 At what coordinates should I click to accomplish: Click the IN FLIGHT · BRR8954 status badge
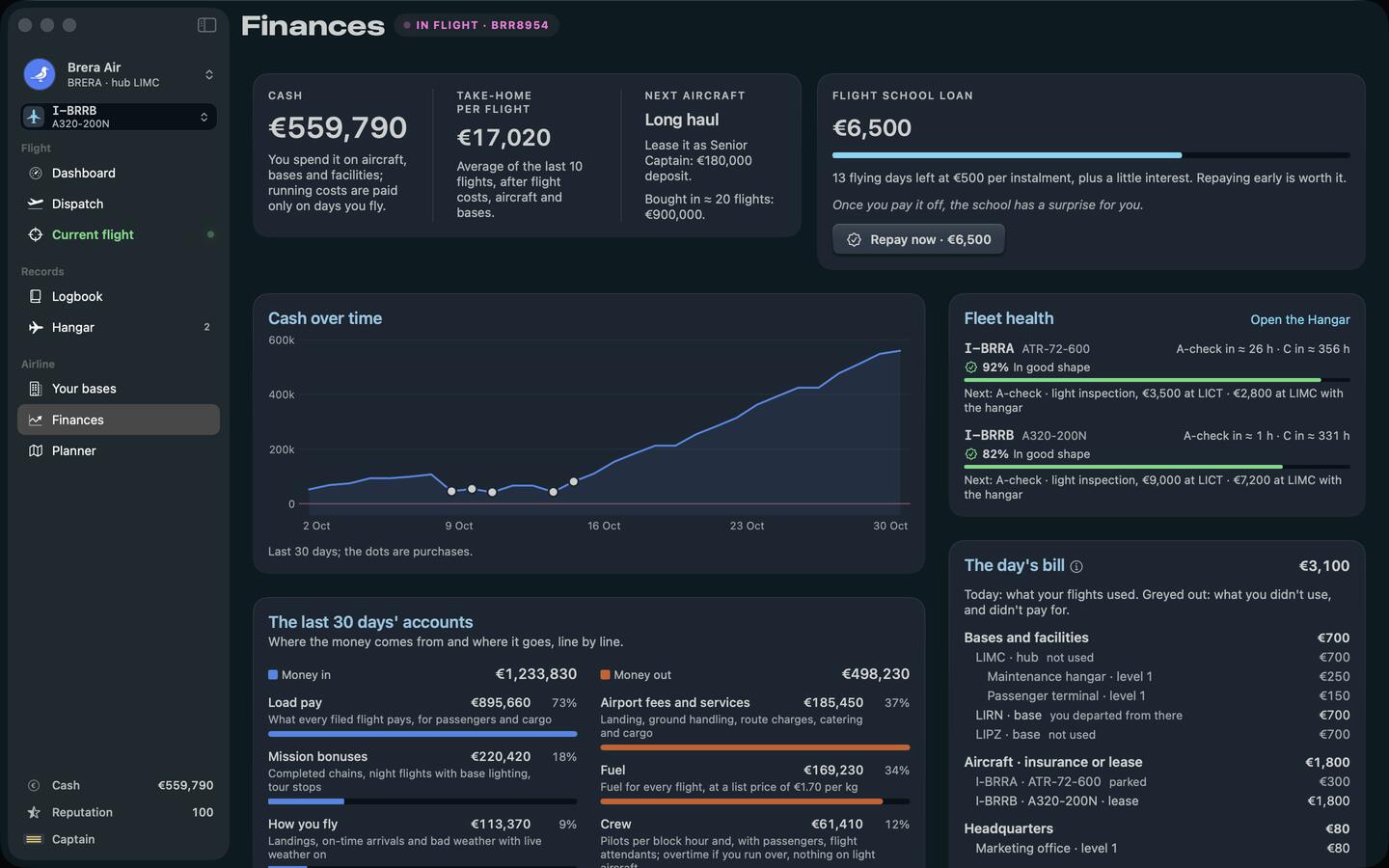point(477,25)
